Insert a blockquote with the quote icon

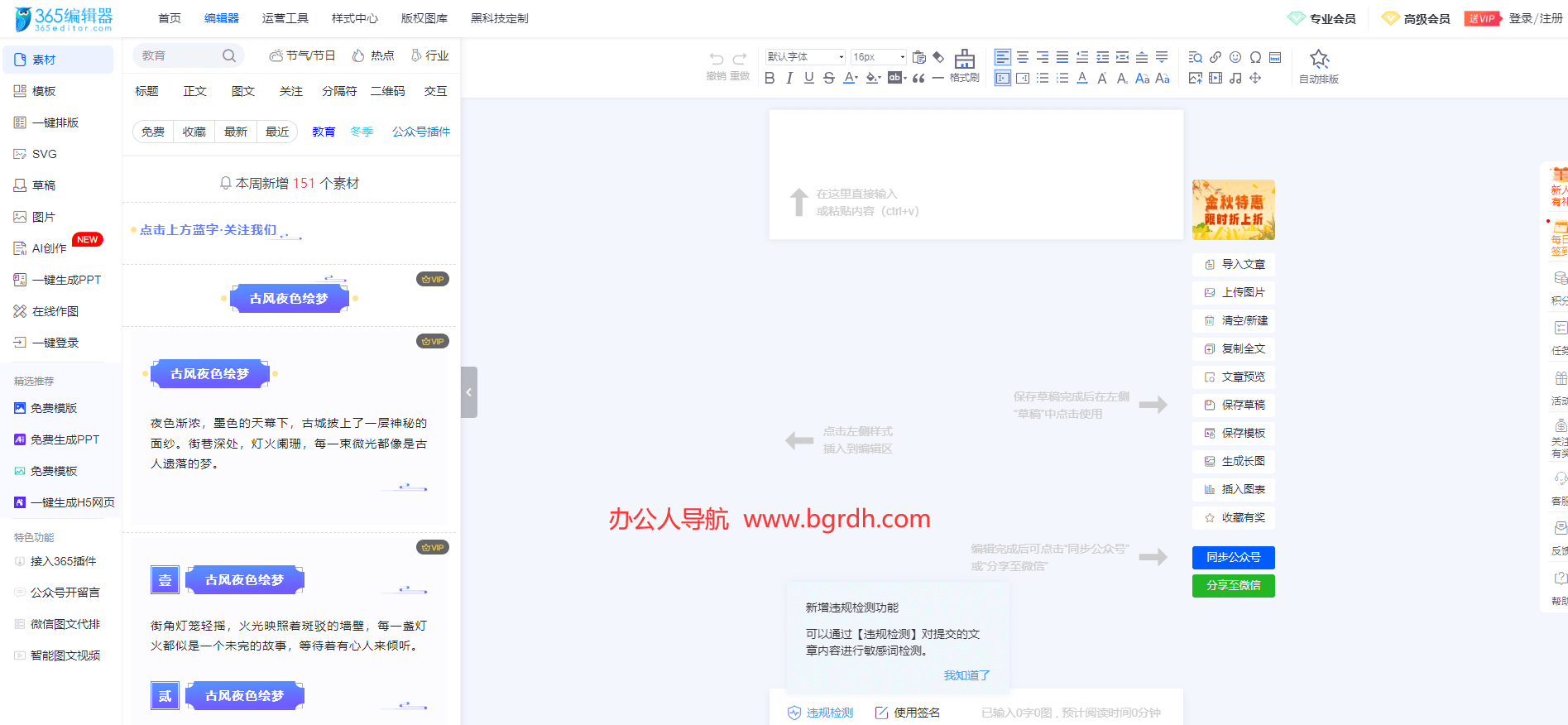click(x=918, y=79)
